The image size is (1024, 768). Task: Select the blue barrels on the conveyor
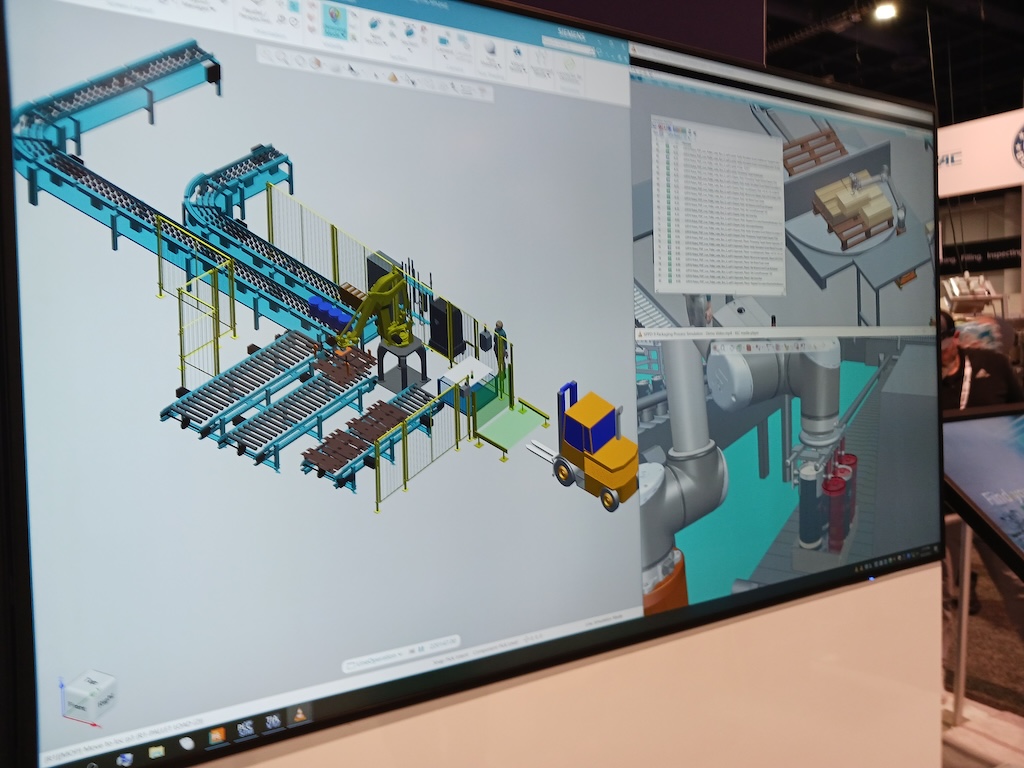click(x=330, y=312)
